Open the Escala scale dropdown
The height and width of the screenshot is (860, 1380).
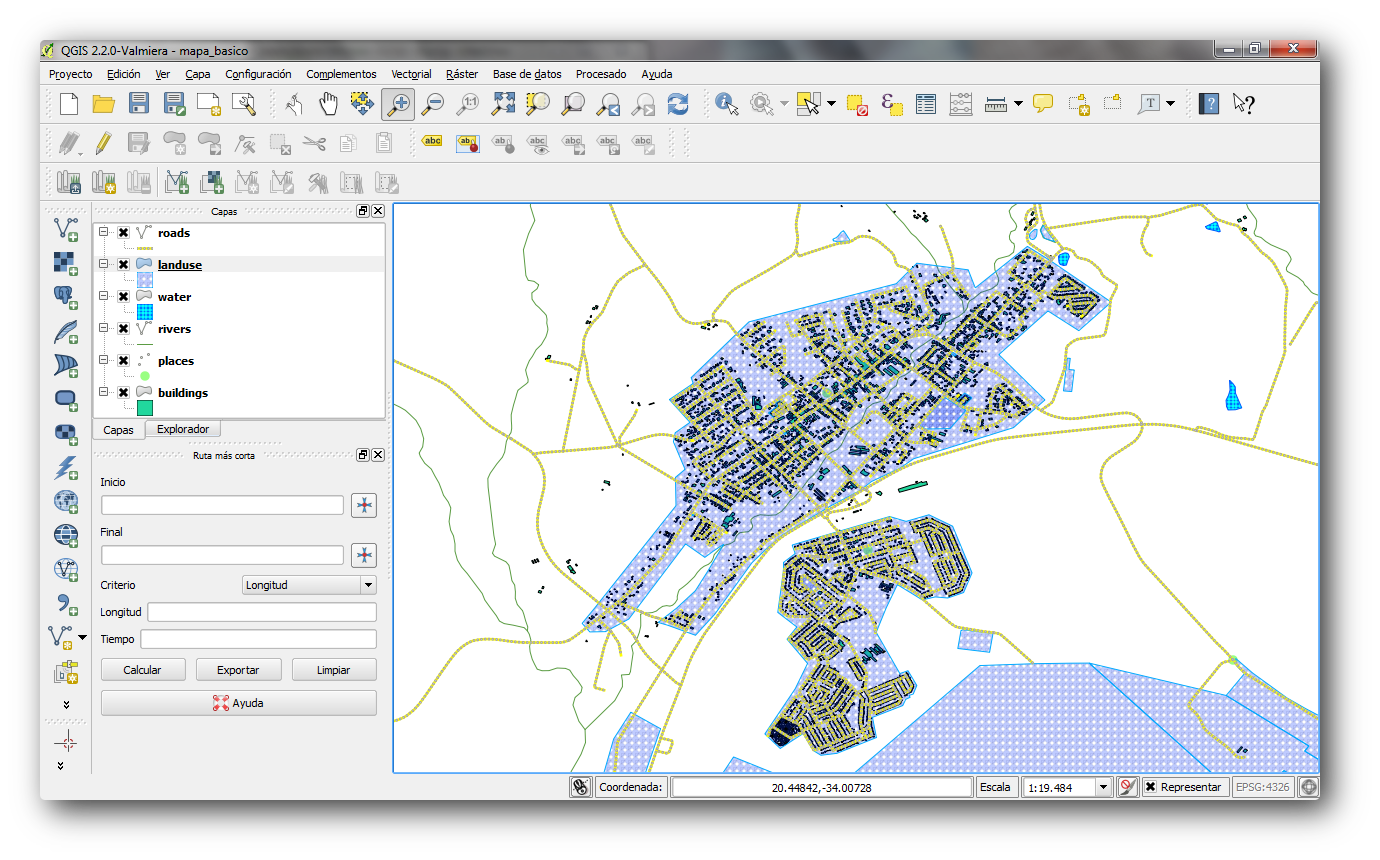pos(1104,787)
